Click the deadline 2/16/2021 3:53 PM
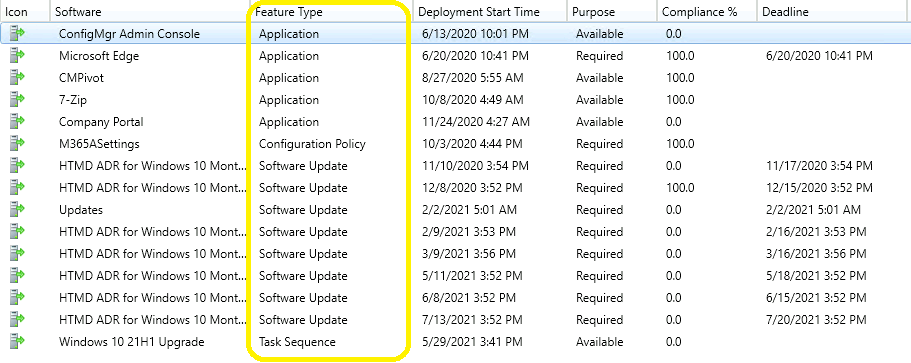This screenshot has height=363, width=911. pyautogui.click(x=816, y=232)
